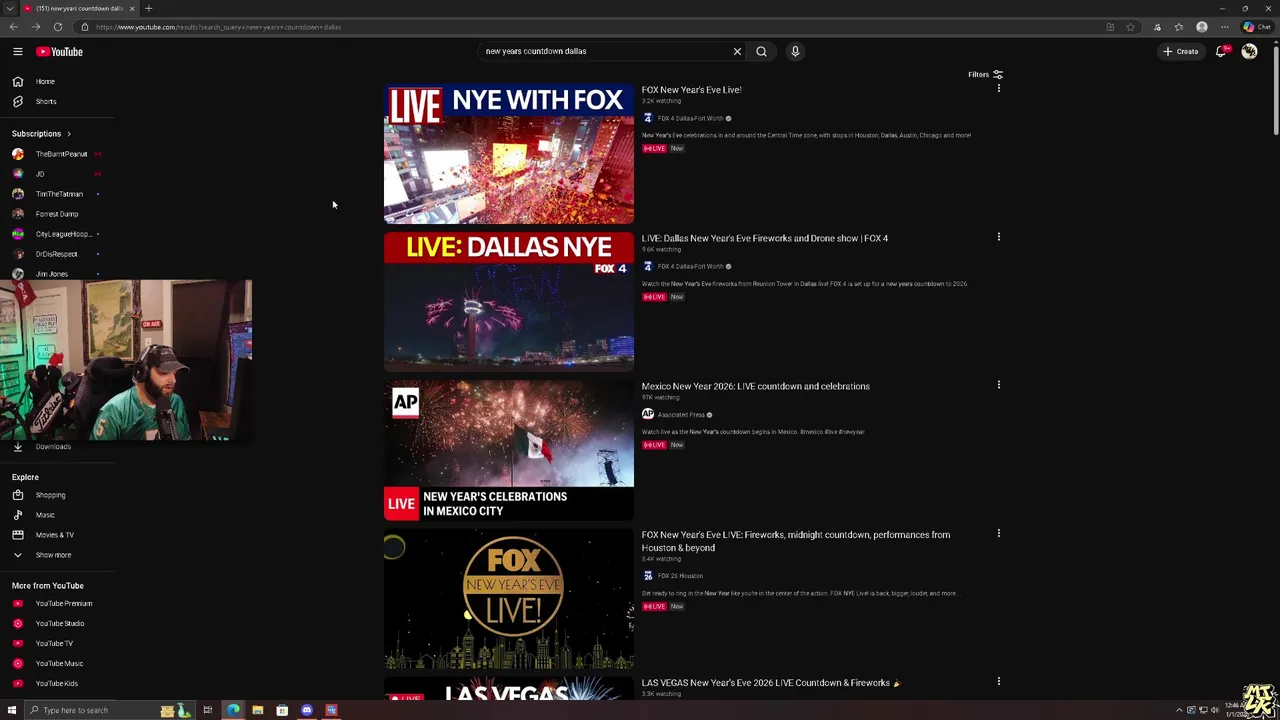Image resolution: width=1280 pixels, height=720 pixels.
Task: Open the notifications bell
Action: point(1222,51)
